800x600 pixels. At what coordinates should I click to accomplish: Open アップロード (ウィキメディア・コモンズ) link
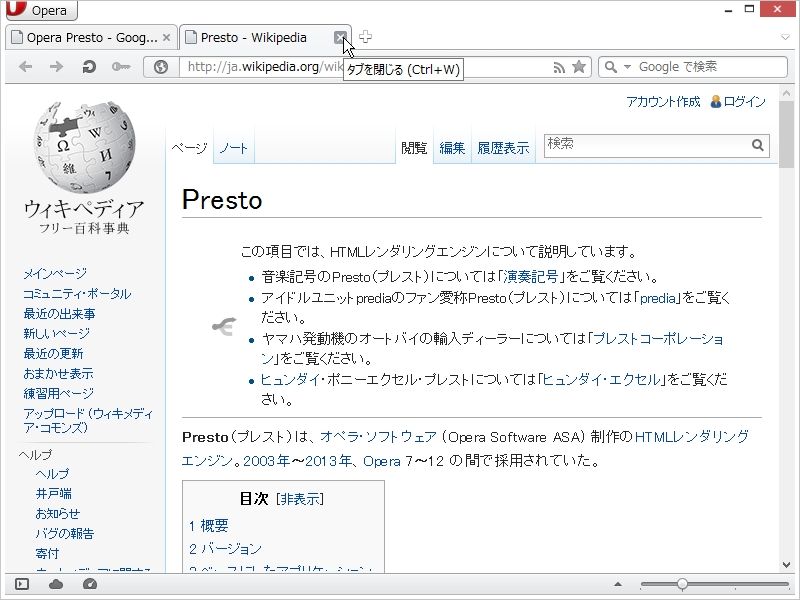88,420
